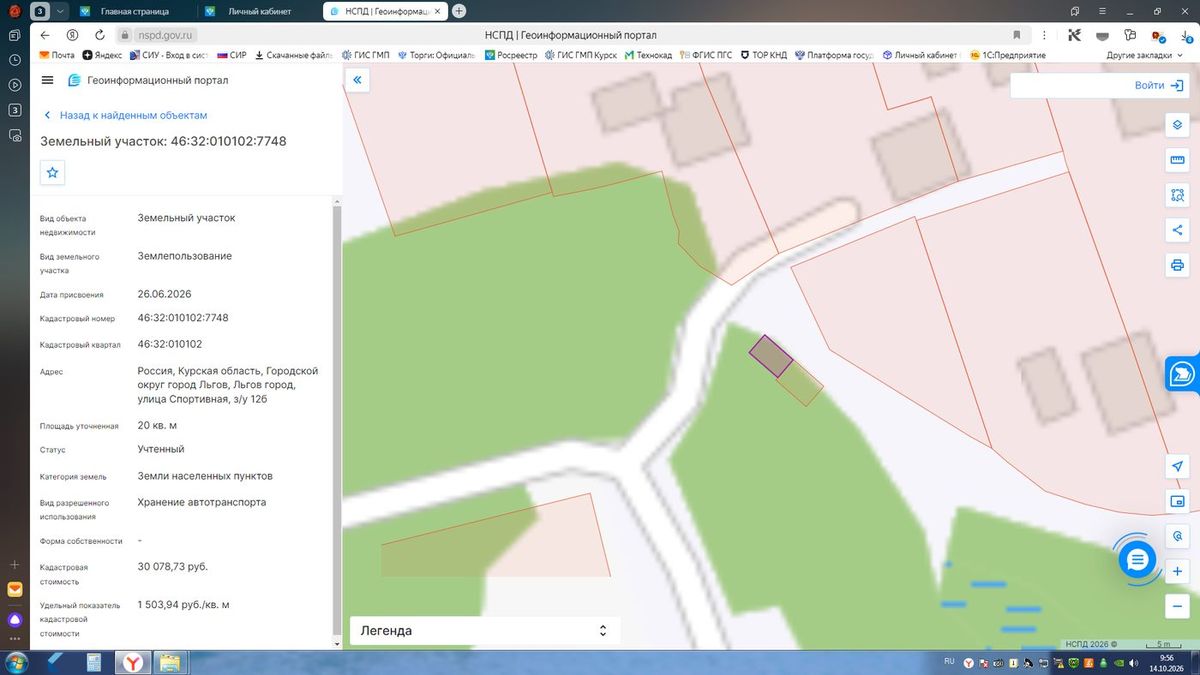Open Yandex browser in taskbar
The image size is (1200, 675).
133,662
